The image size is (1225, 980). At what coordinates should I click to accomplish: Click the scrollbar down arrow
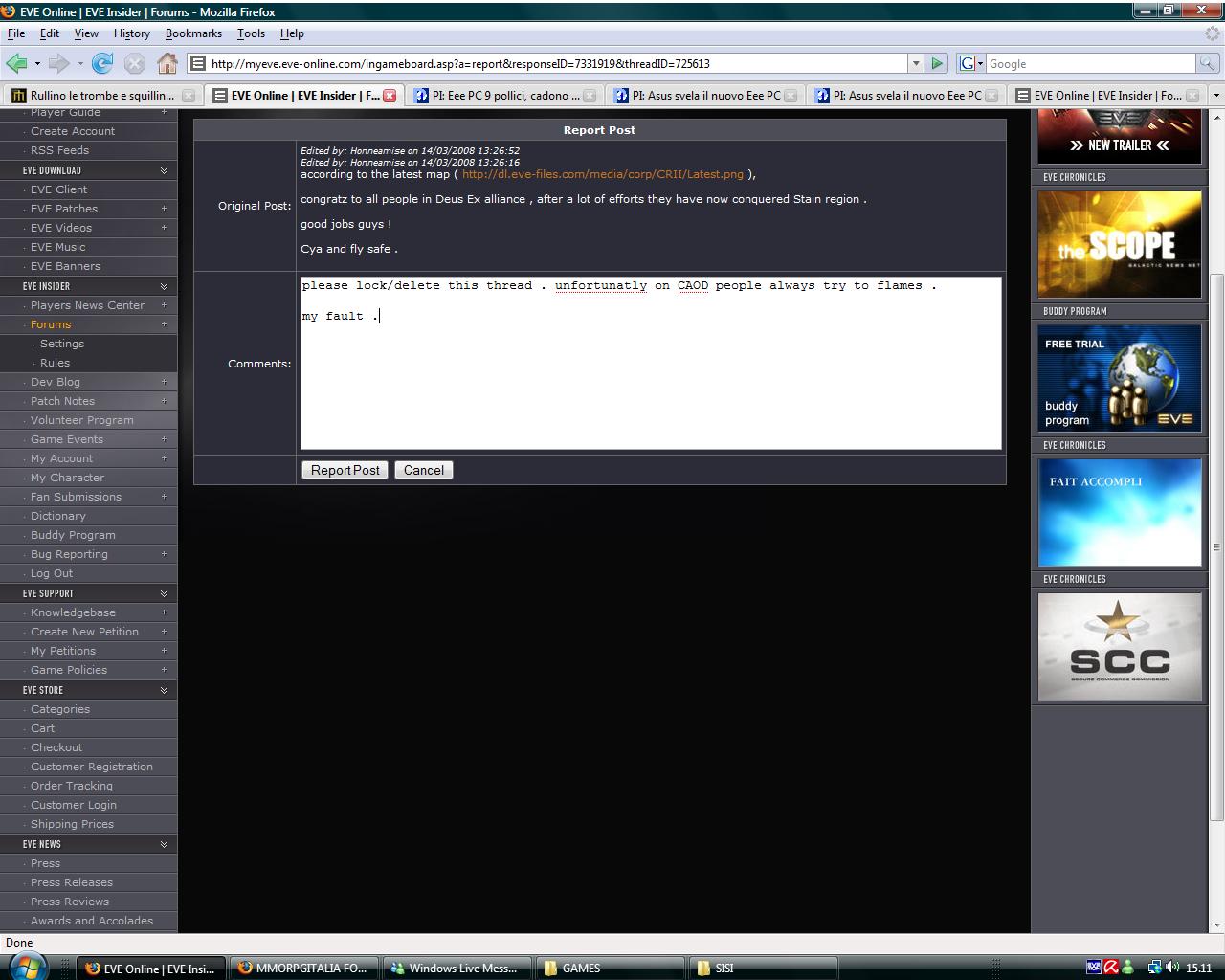(x=1216, y=924)
